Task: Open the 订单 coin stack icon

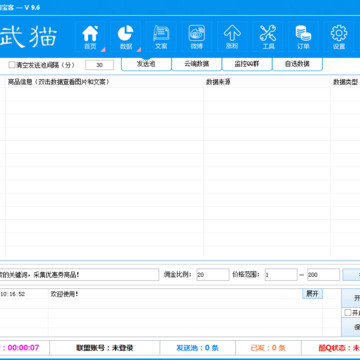Action: tap(303, 37)
